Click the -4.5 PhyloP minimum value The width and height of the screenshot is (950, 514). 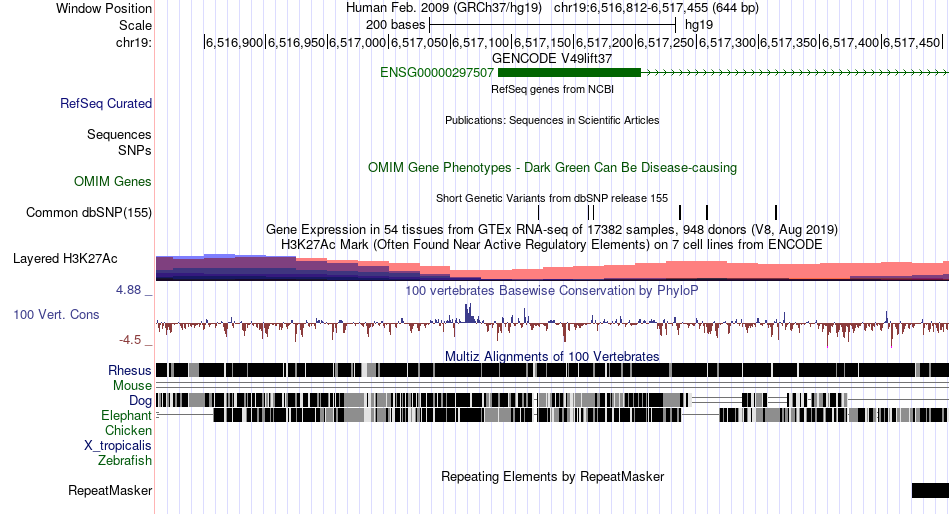[130, 340]
